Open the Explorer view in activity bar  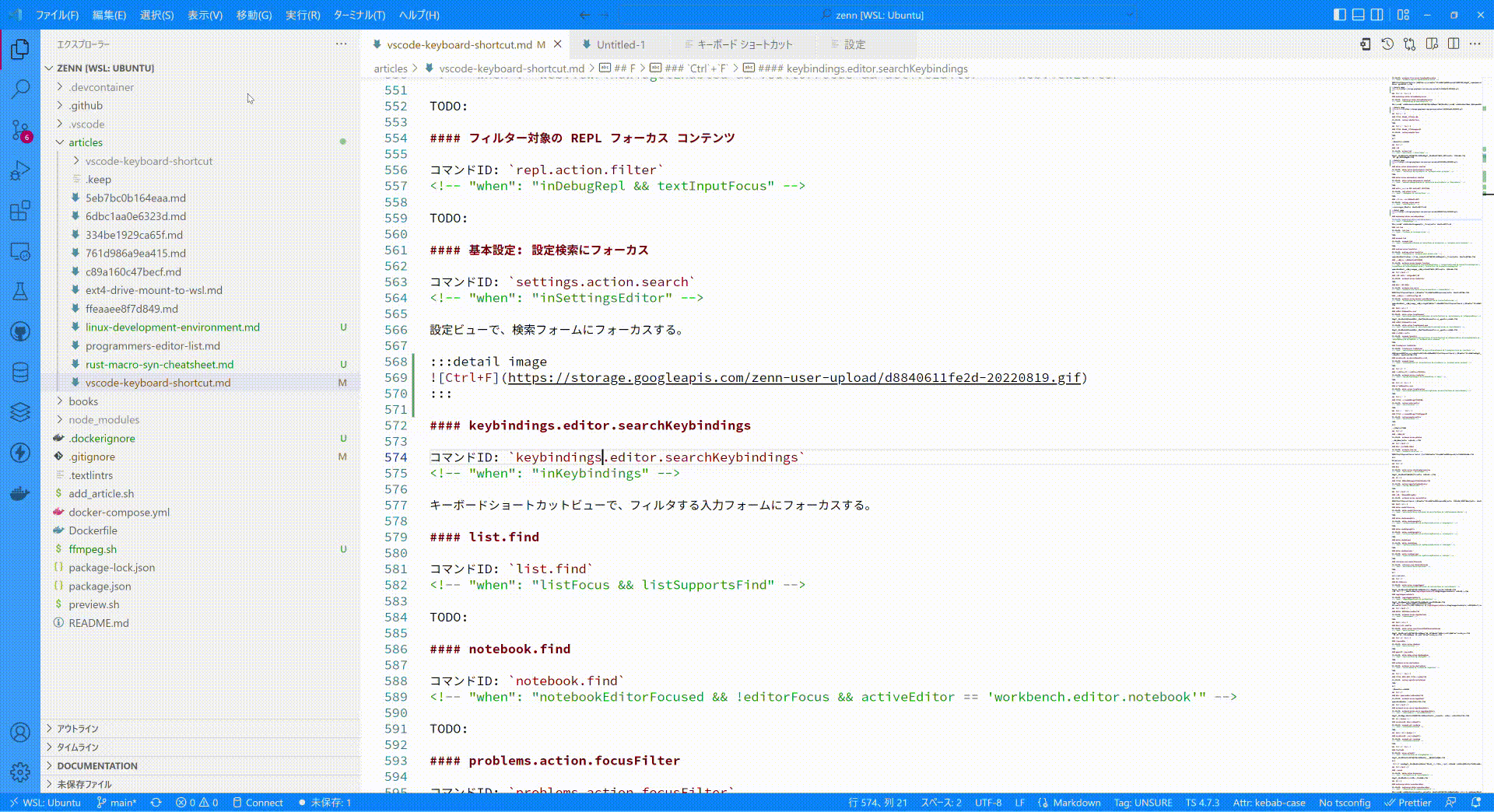click(20, 49)
